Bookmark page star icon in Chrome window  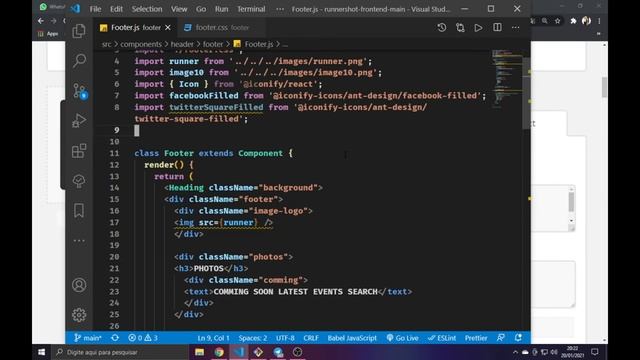[558, 21]
